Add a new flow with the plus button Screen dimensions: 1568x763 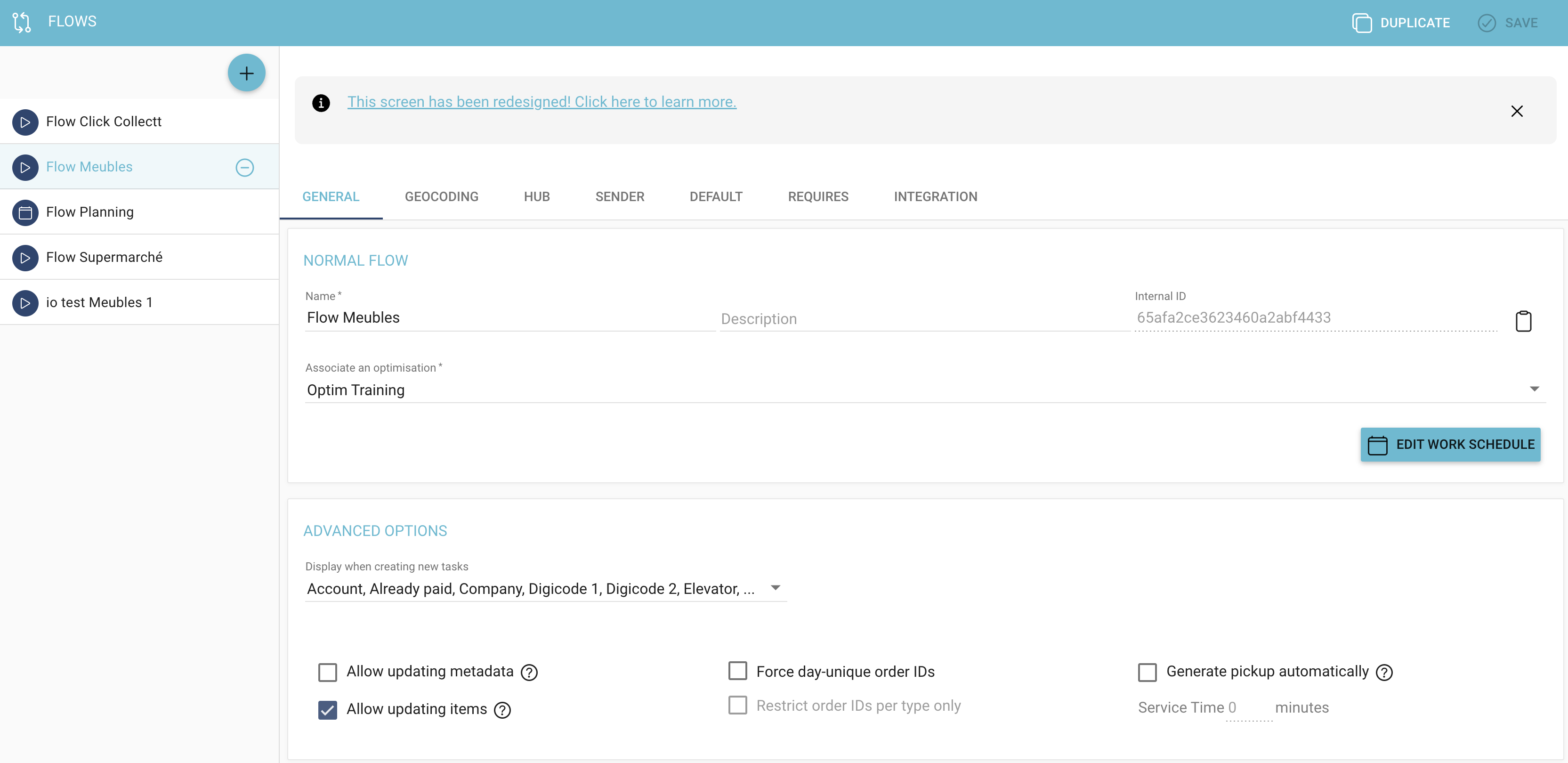pos(247,73)
